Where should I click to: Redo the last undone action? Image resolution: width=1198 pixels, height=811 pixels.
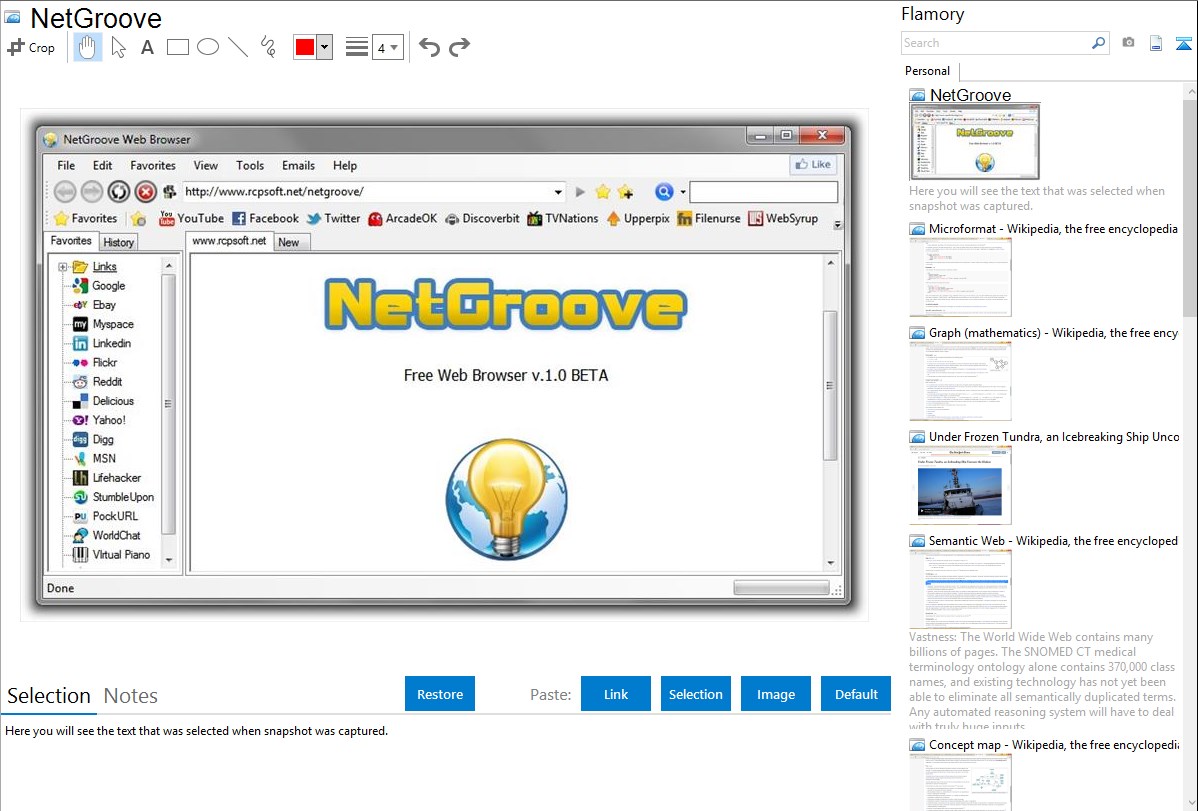coord(459,47)
